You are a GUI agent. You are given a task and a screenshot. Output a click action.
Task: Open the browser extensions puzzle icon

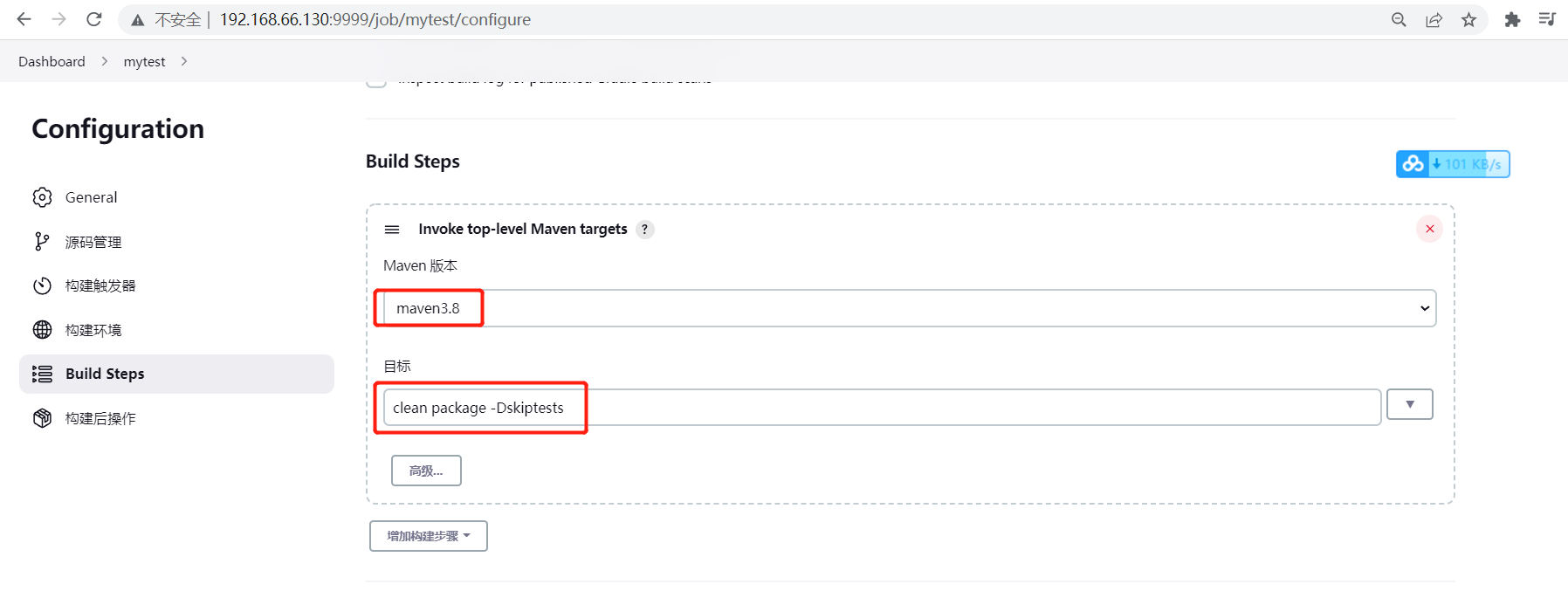(1512, 19)
